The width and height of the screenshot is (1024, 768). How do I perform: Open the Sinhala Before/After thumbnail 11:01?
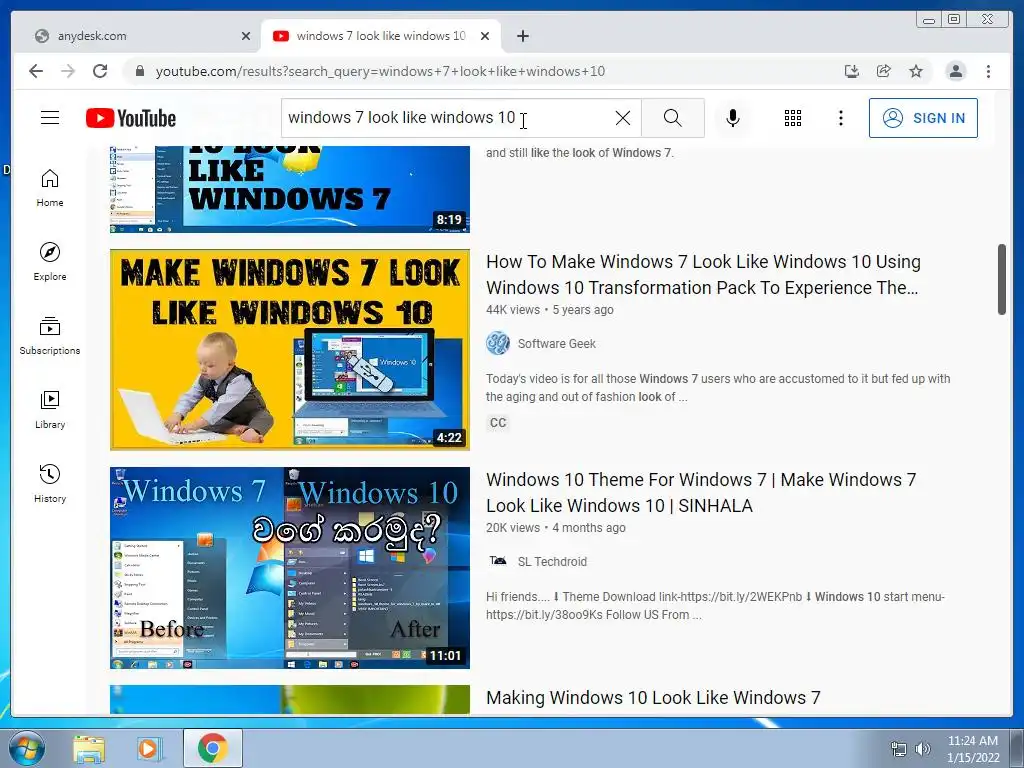coord(290,568)
